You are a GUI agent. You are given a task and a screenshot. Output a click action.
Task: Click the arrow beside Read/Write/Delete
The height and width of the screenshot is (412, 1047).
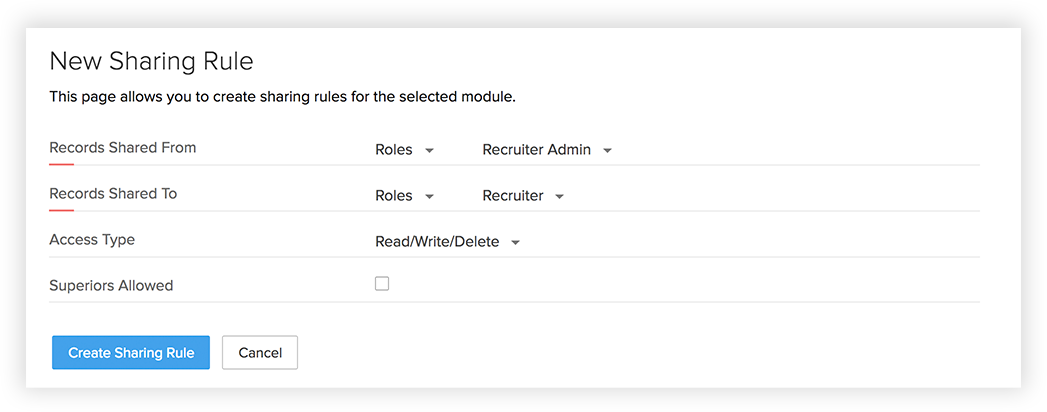pos(515,243)
